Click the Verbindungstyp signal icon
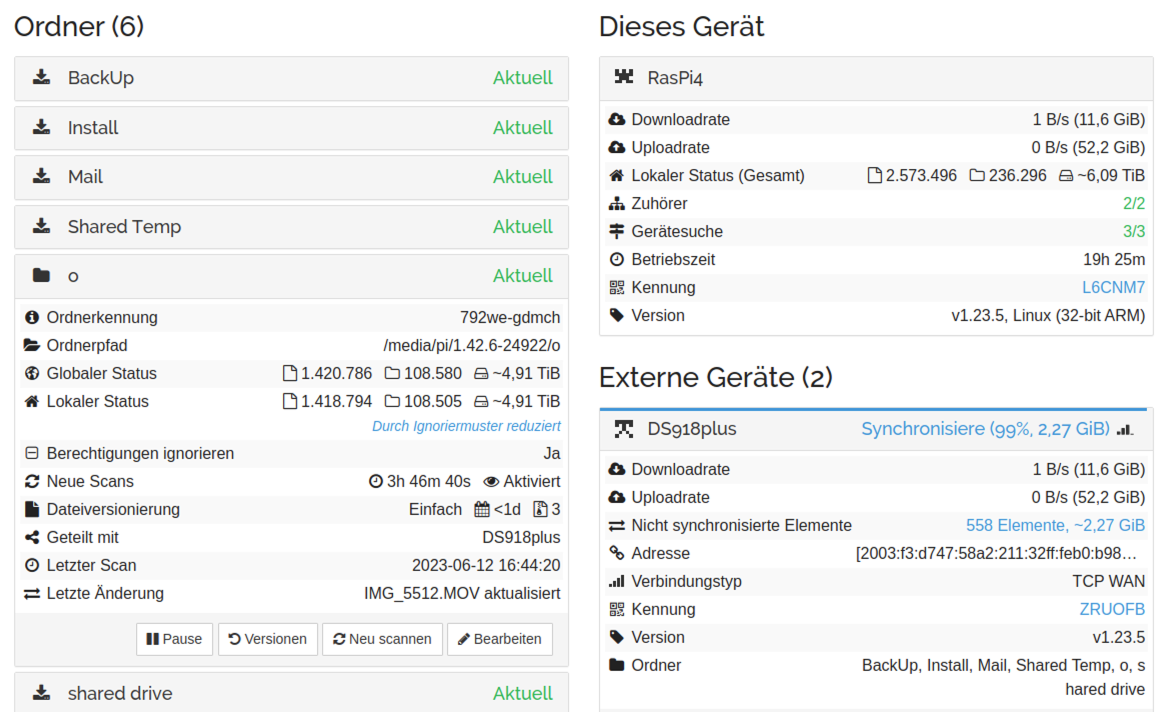1162x712 pixels. pos(617,582)
